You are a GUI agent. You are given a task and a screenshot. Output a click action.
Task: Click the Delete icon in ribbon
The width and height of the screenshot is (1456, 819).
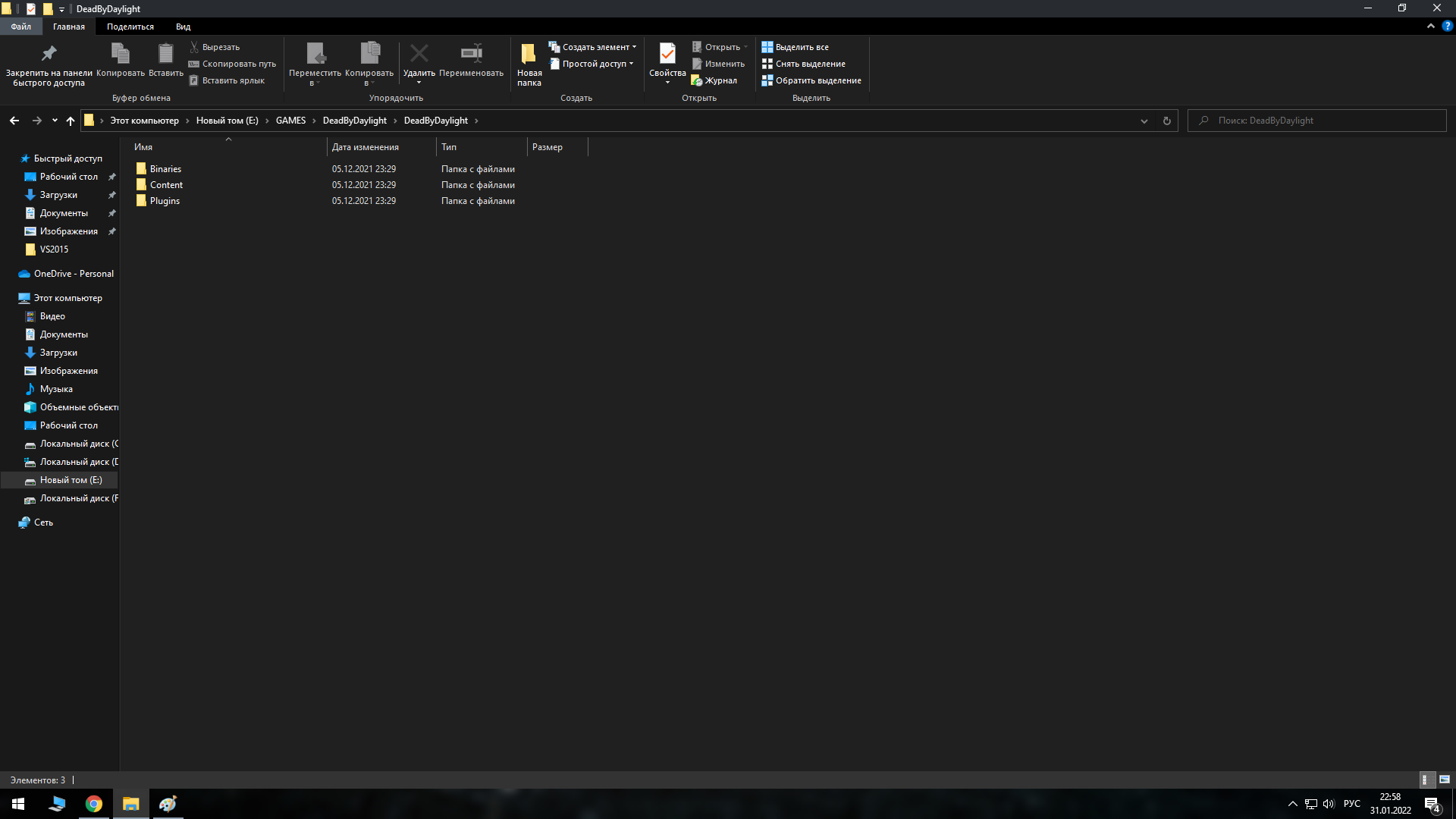tap(419, 53)
